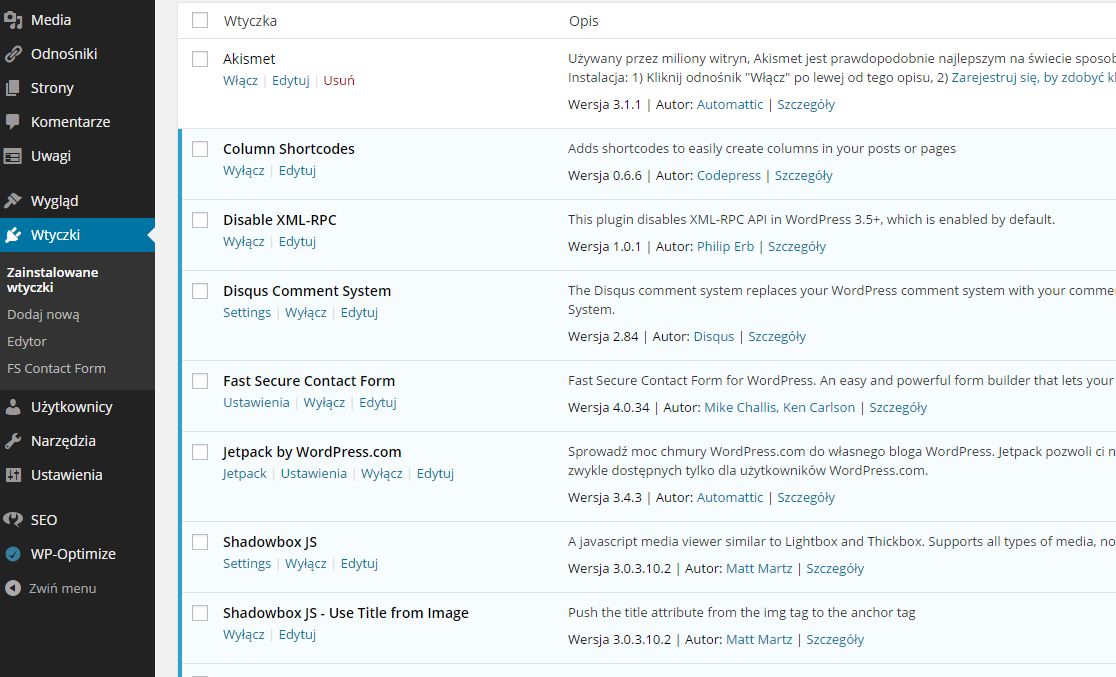Check the Jetpack by WordPress.com checkbox
This screenshot has width=1116, height=677.
click(x=200, y=452)
